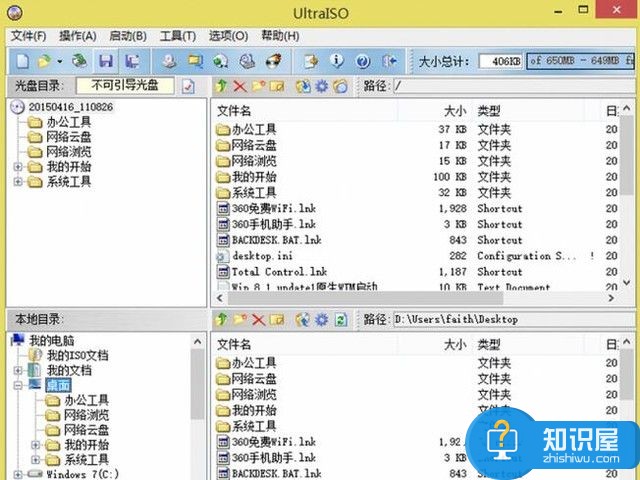Click the Rename icon in disc pane toolbar

277,86
